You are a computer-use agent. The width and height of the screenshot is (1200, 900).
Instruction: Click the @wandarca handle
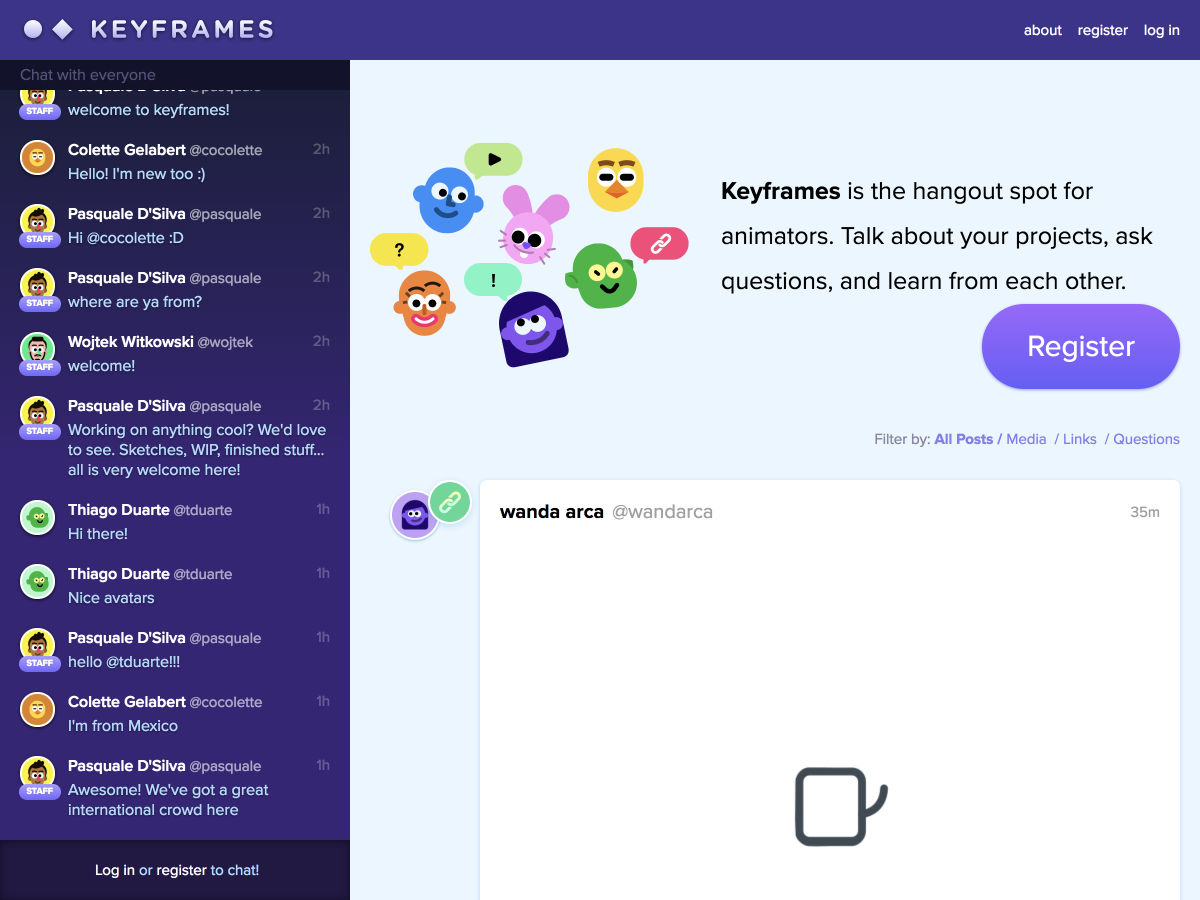[662, 512]
